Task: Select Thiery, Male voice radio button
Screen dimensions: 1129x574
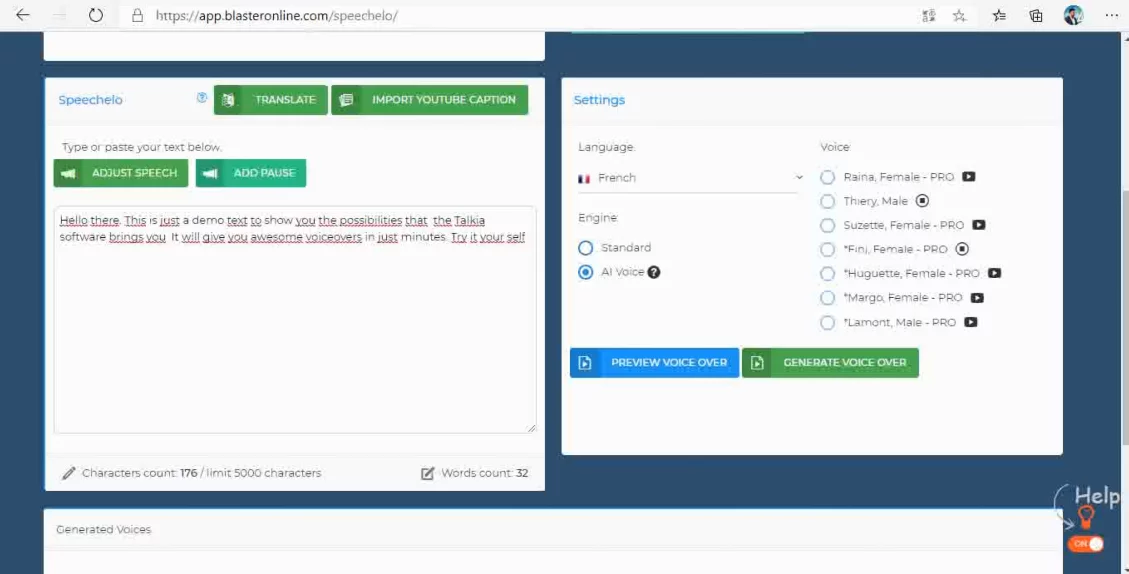Action: (827, 201)
